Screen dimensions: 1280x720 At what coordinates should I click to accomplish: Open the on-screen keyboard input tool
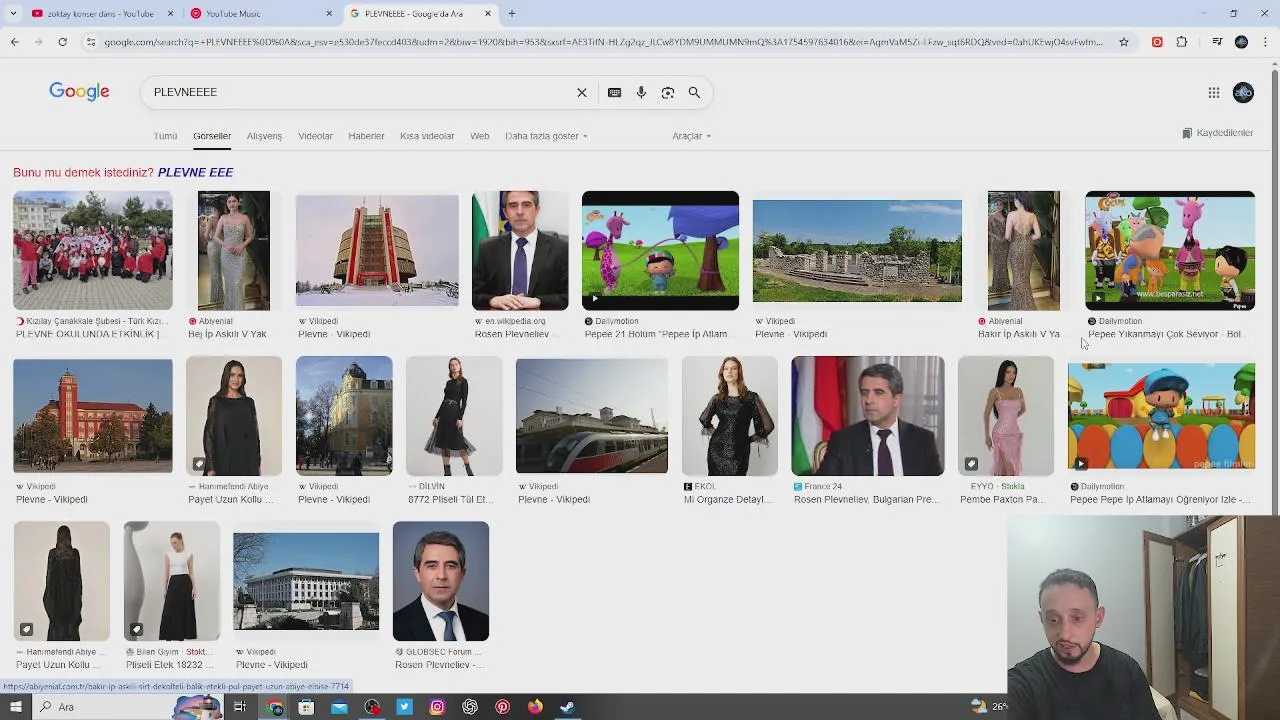614,92
